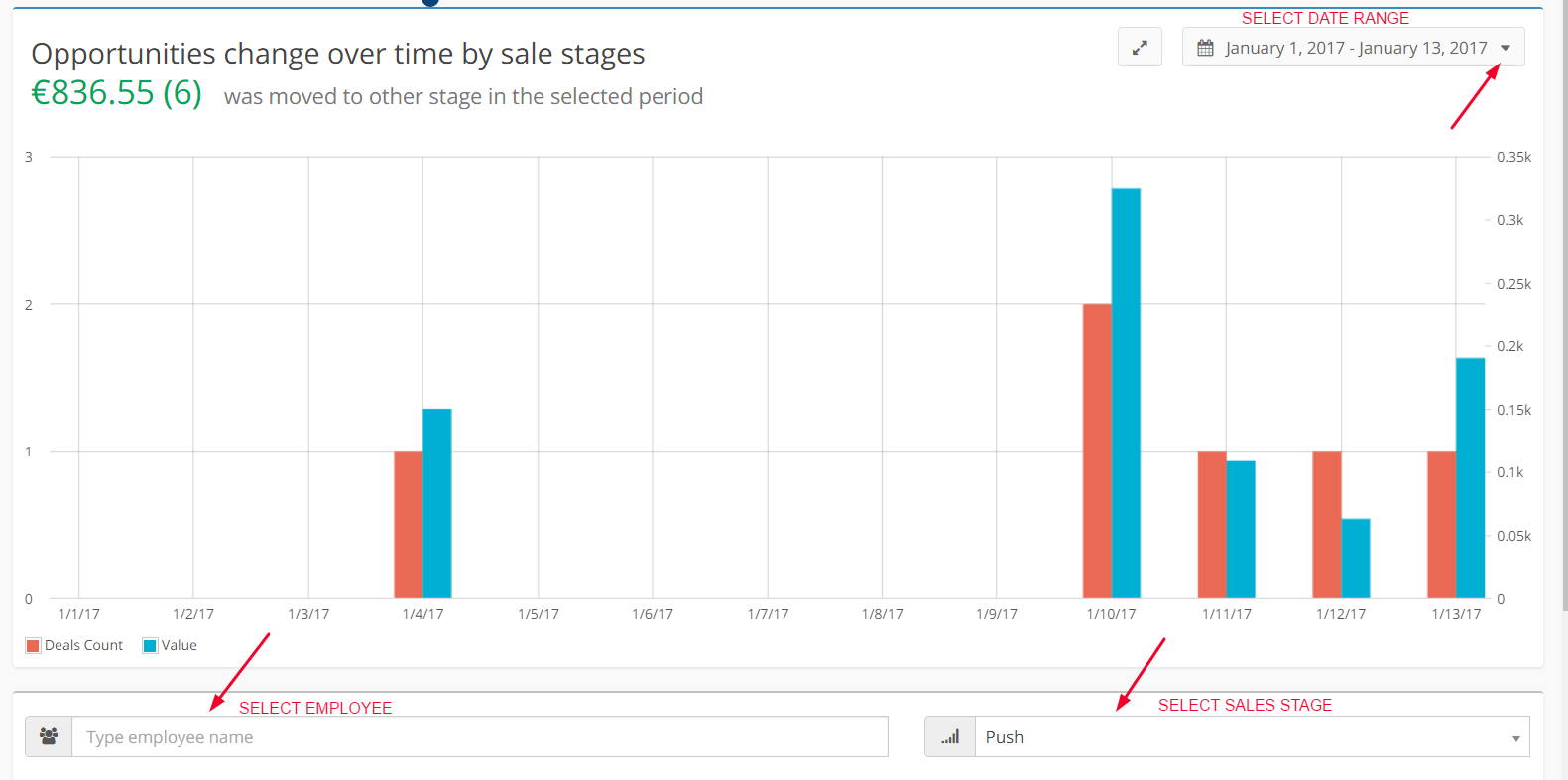The height and width of the screenshot is (780, 1568).
Task: Click the date range caret arrow
Action: pos(1506,48)
